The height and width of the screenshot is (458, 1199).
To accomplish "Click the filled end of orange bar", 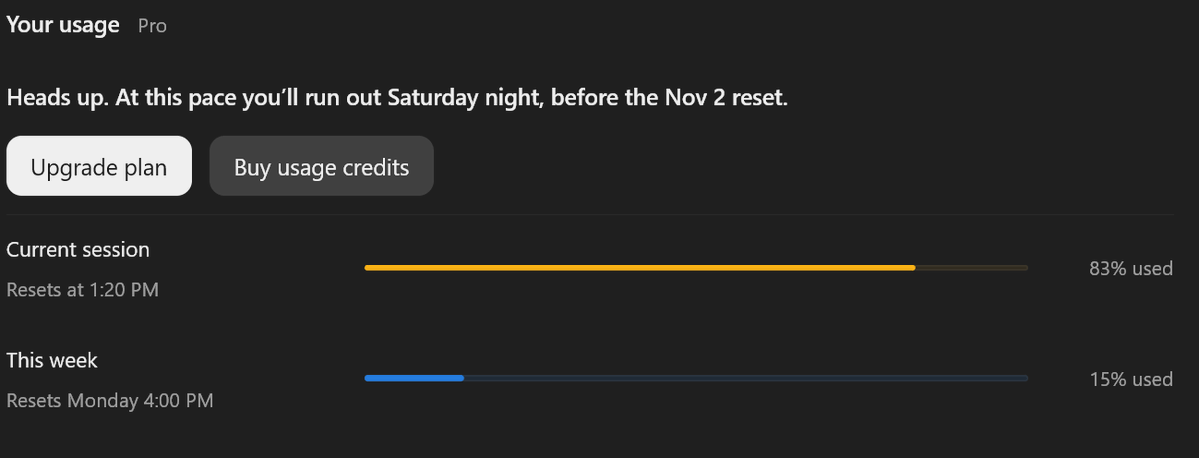I will [x=910, y=268].
